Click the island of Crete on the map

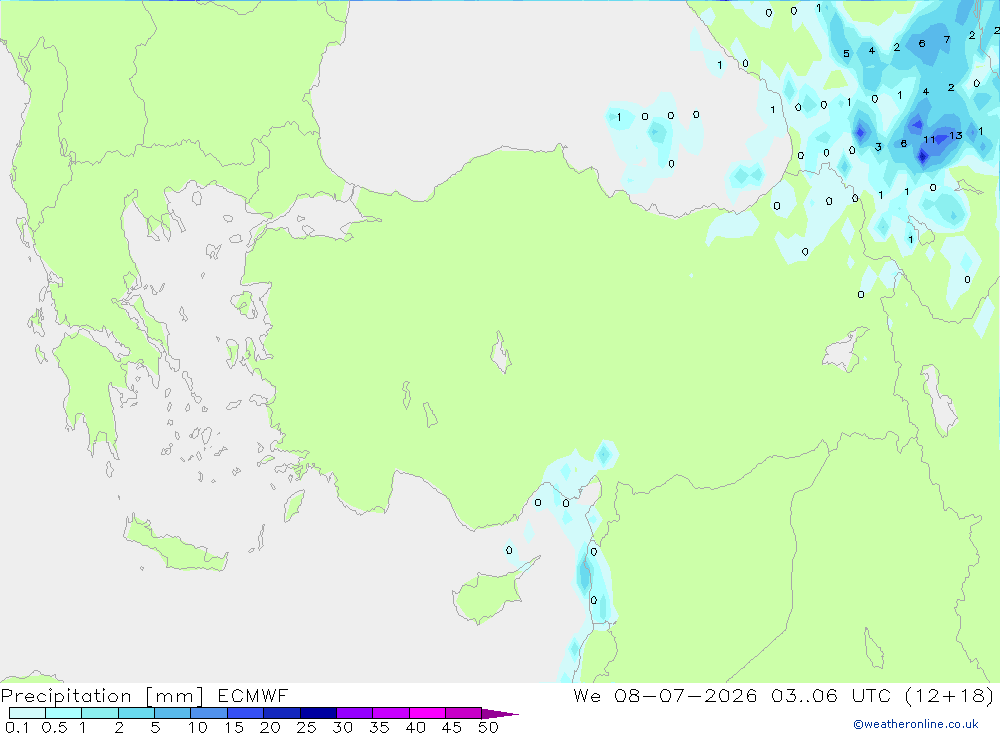[173, 547]
